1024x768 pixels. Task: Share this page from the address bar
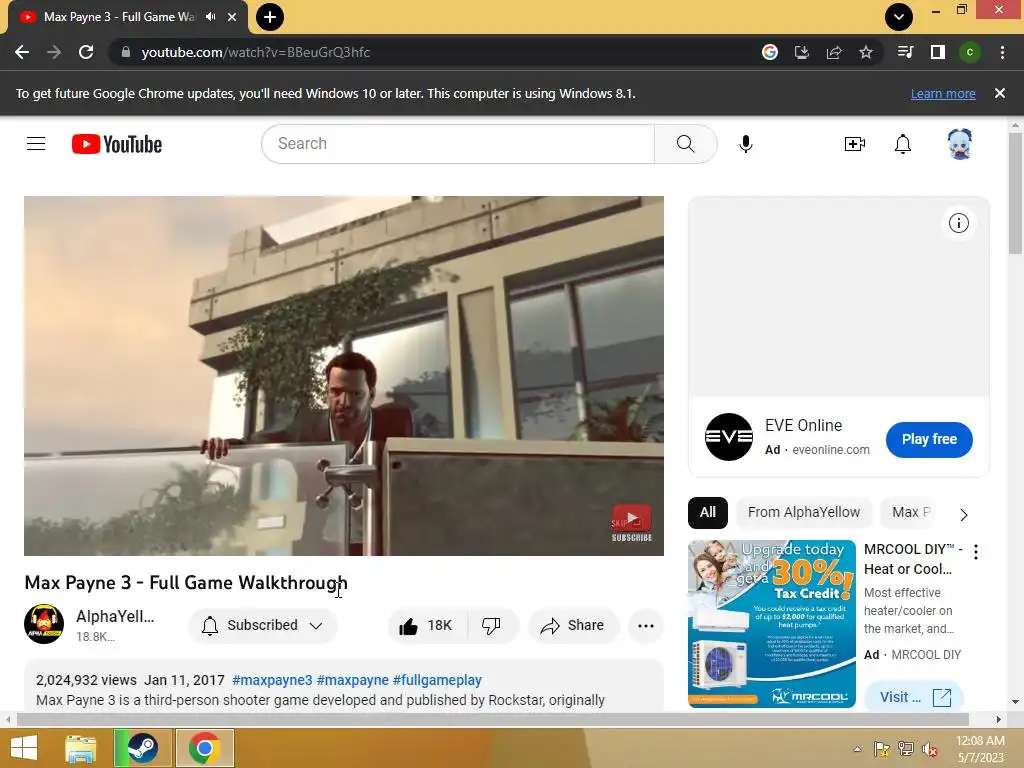click(x=834, y=52)
